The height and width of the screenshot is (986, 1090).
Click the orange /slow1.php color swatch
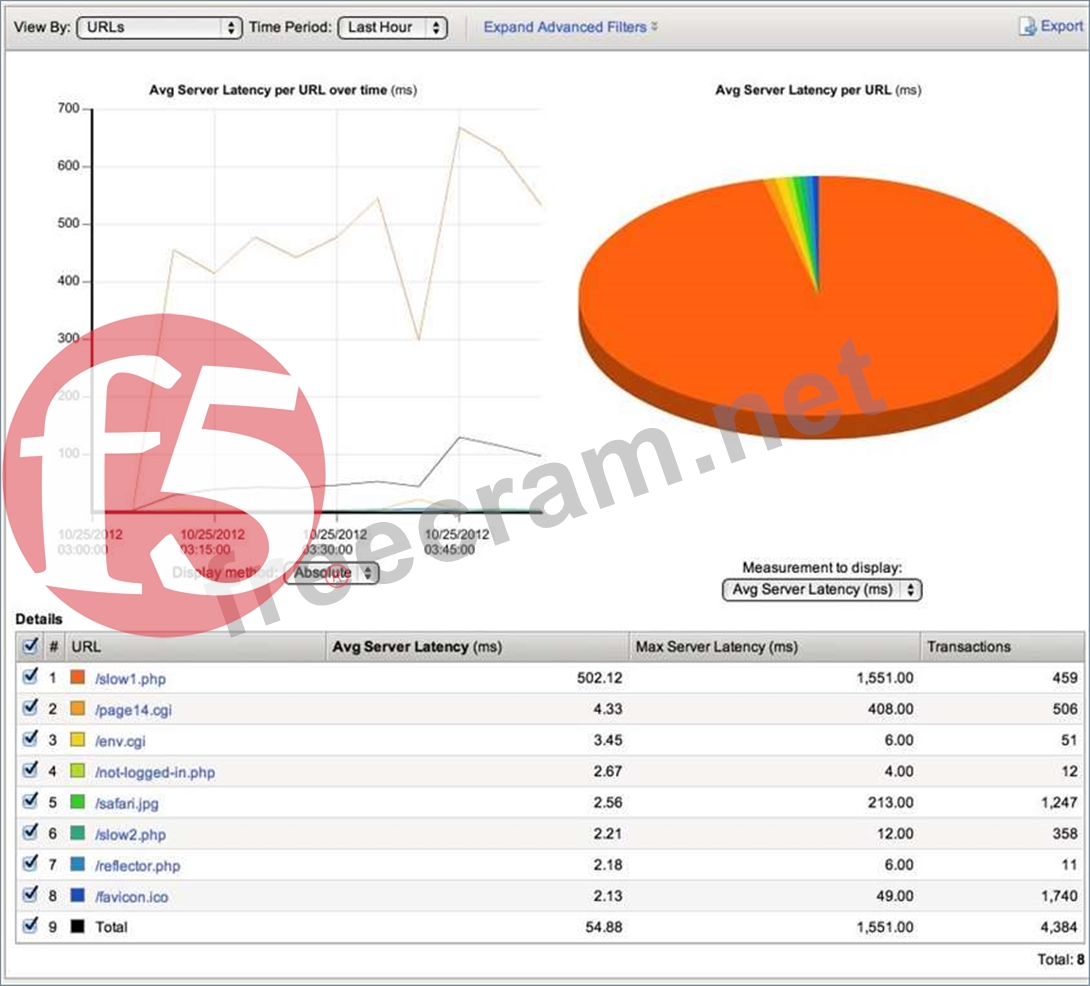coord(78,677)
